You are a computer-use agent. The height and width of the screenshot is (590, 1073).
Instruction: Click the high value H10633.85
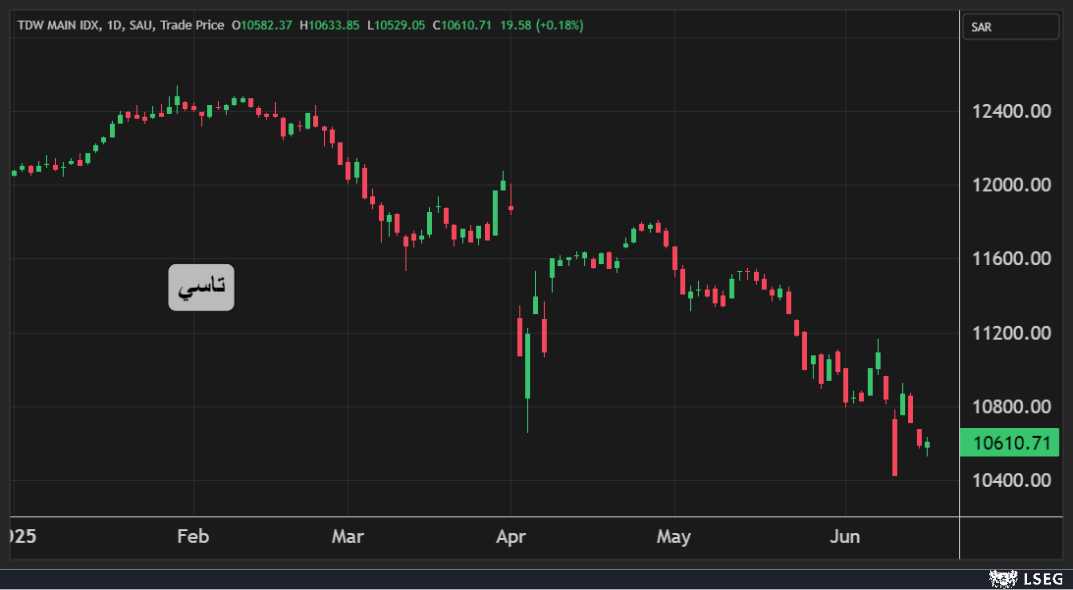coord(329,25)
